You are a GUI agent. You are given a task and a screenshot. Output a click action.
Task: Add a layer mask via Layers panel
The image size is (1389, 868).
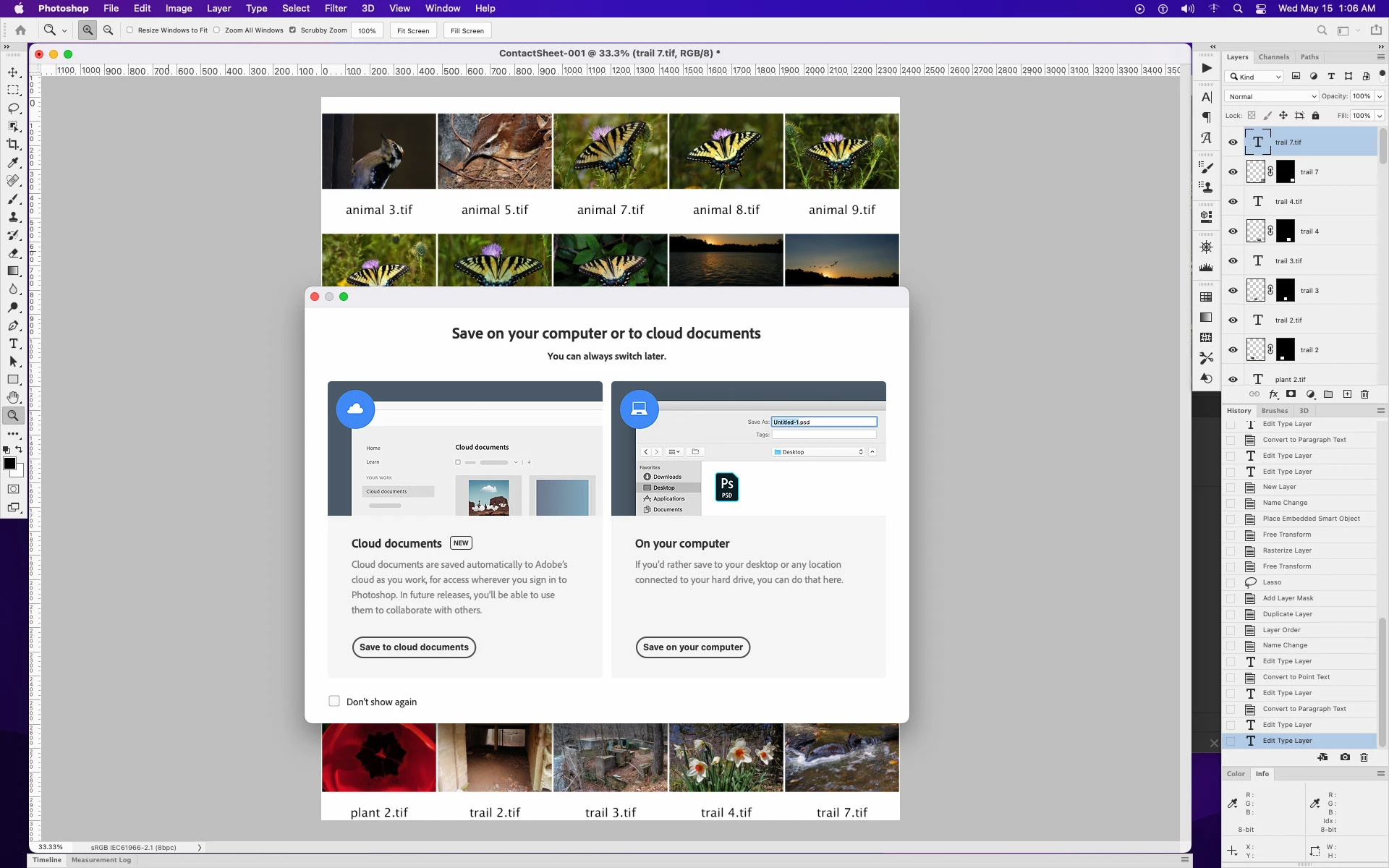pyautogui.click(x=1291, y=394)
